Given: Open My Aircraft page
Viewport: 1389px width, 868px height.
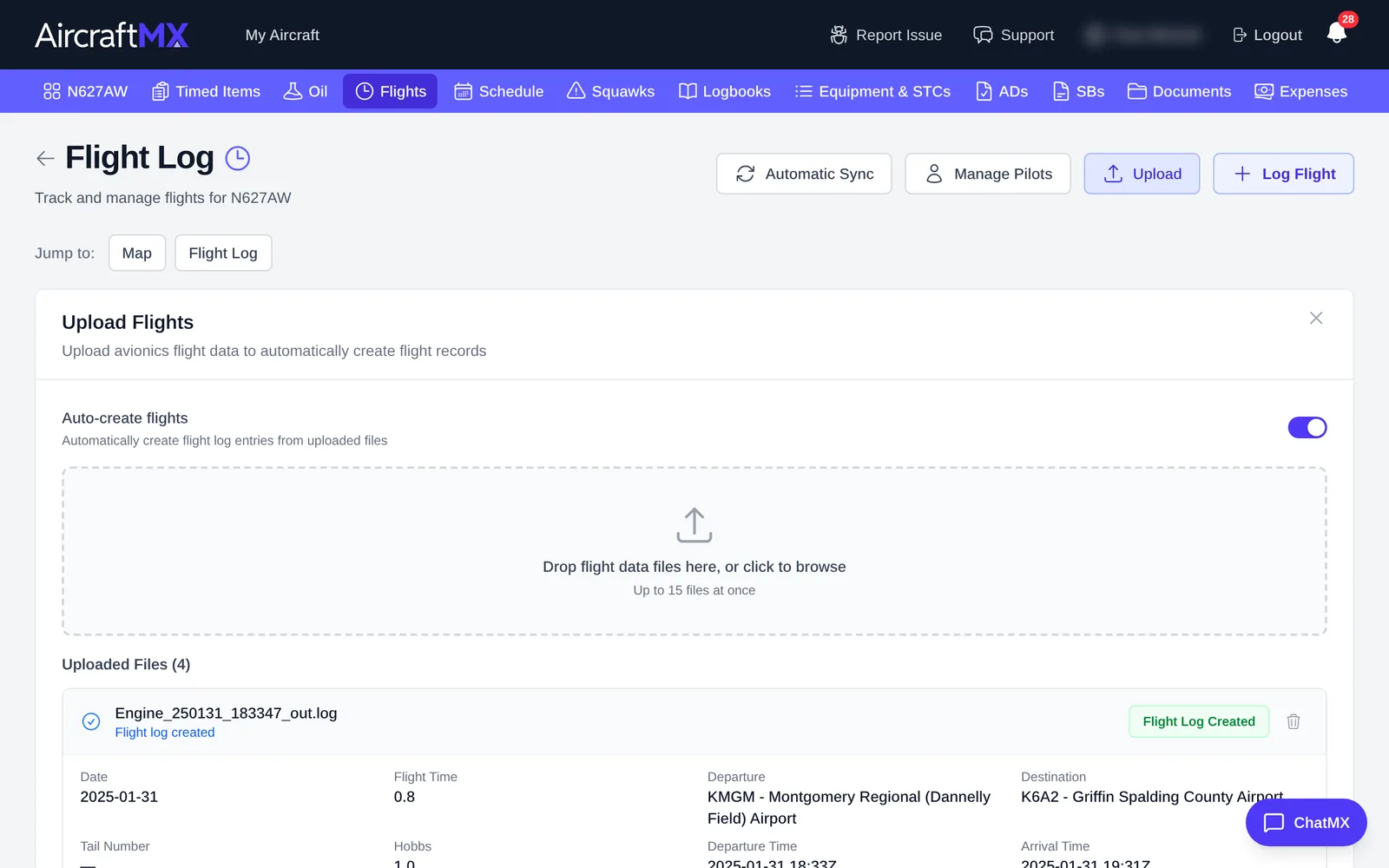Looking at the screenshot, I should [x=282, y=35].
